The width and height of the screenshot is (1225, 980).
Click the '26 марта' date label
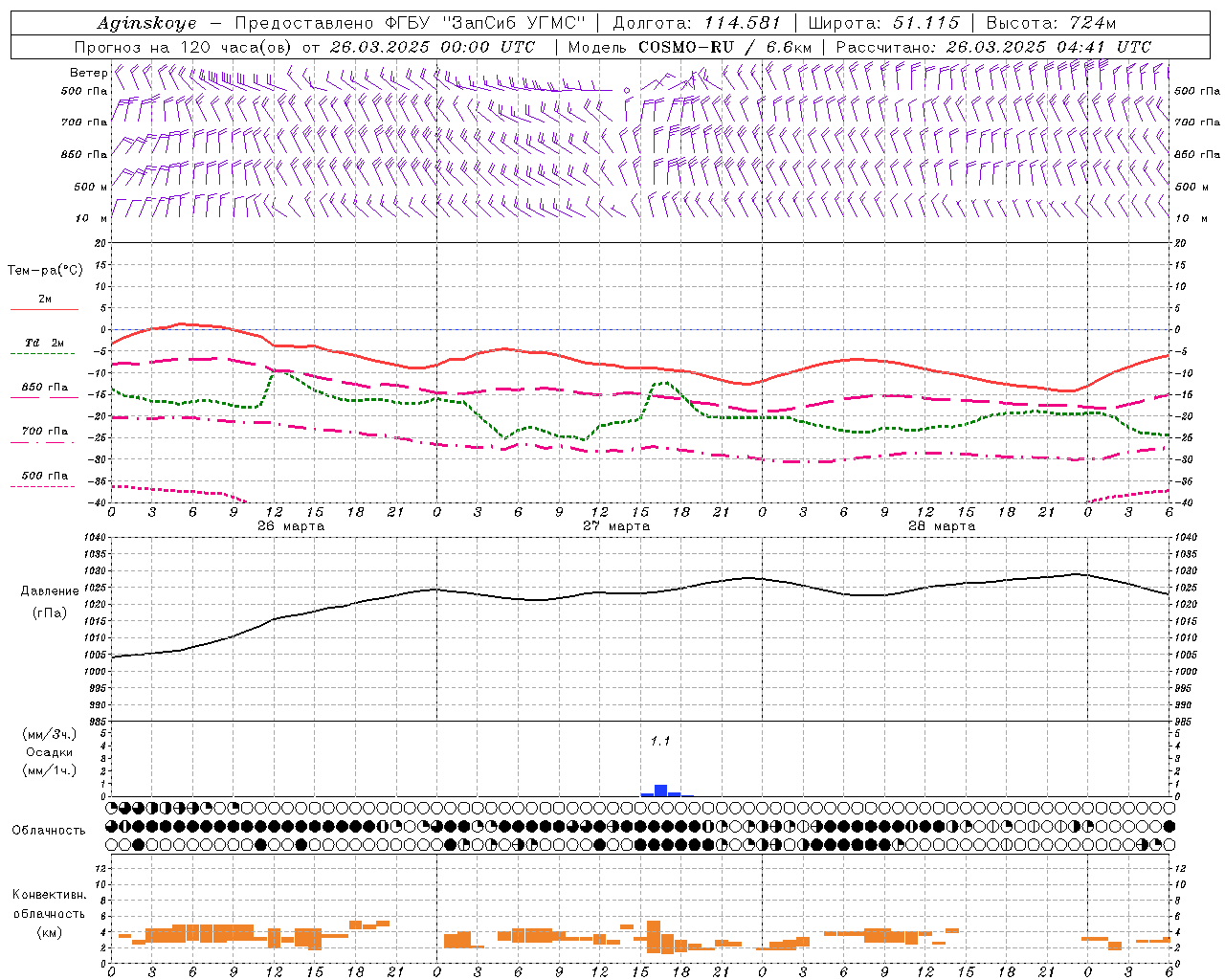point(291,526)
